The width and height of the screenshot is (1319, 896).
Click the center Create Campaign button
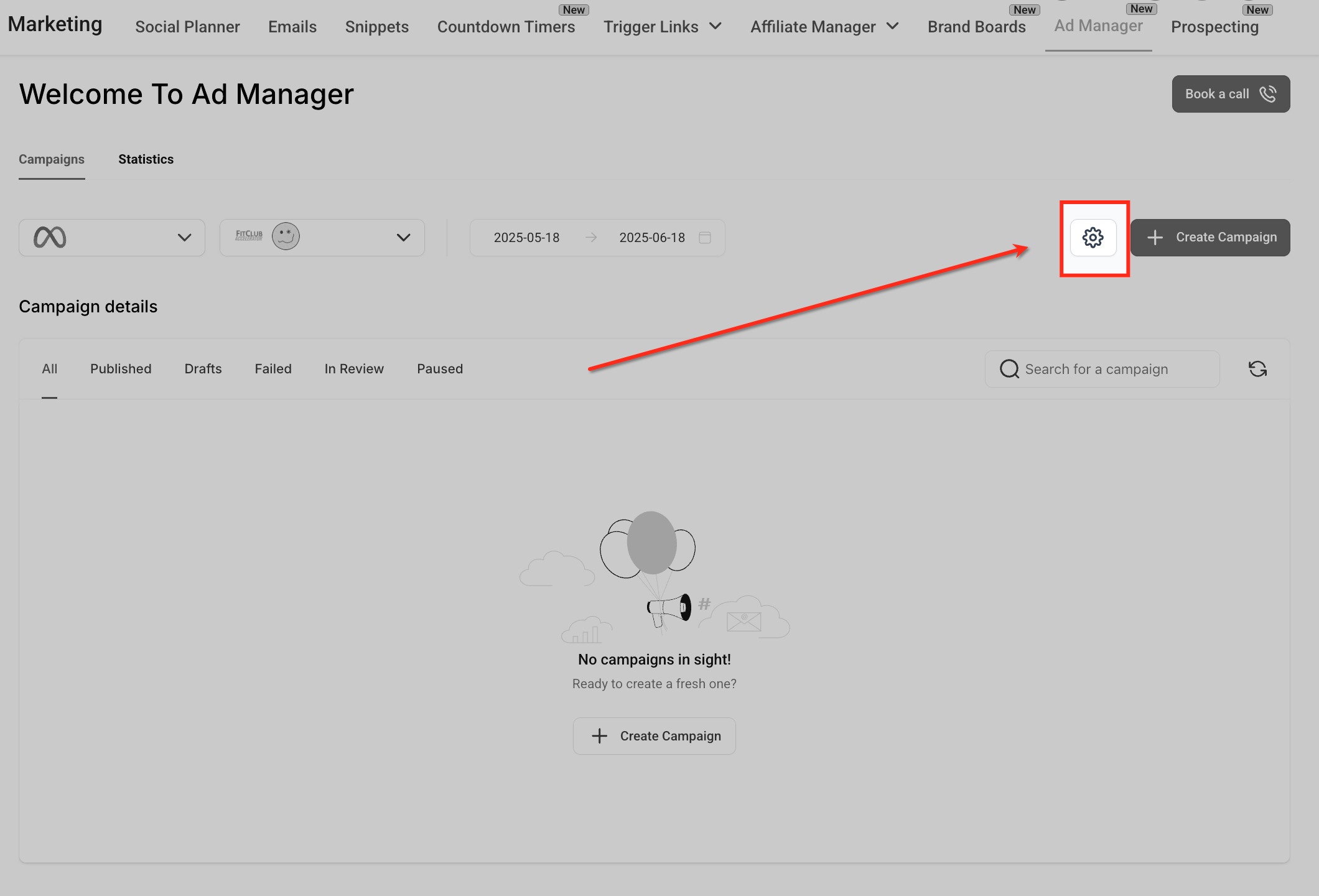point(654,736)
